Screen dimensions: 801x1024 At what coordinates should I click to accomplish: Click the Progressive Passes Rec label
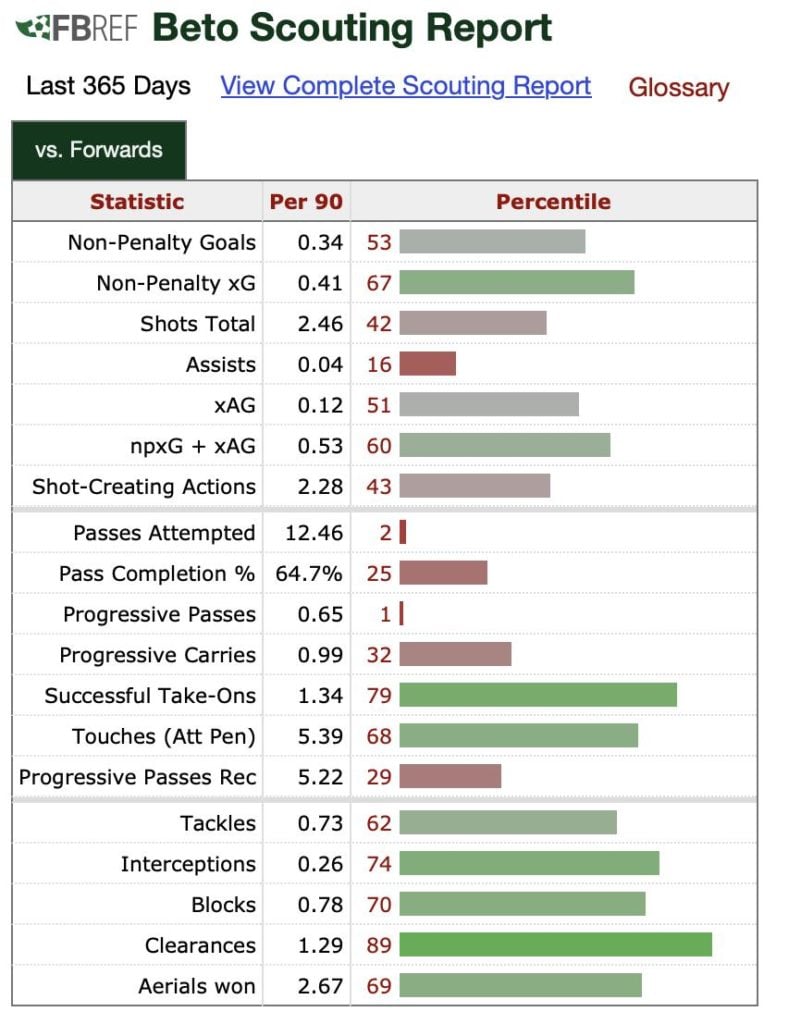(x=138, y=777)
